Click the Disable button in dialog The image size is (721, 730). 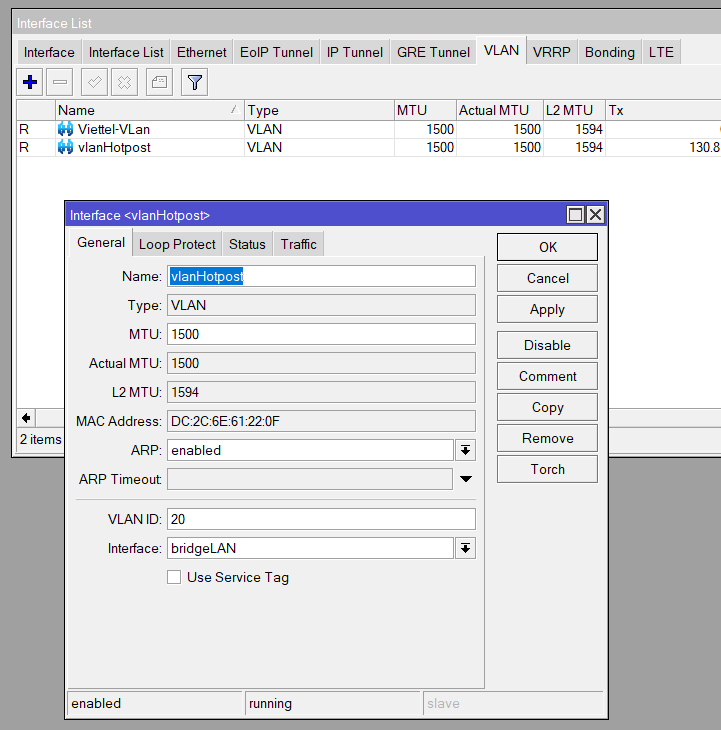pos(547,345)
